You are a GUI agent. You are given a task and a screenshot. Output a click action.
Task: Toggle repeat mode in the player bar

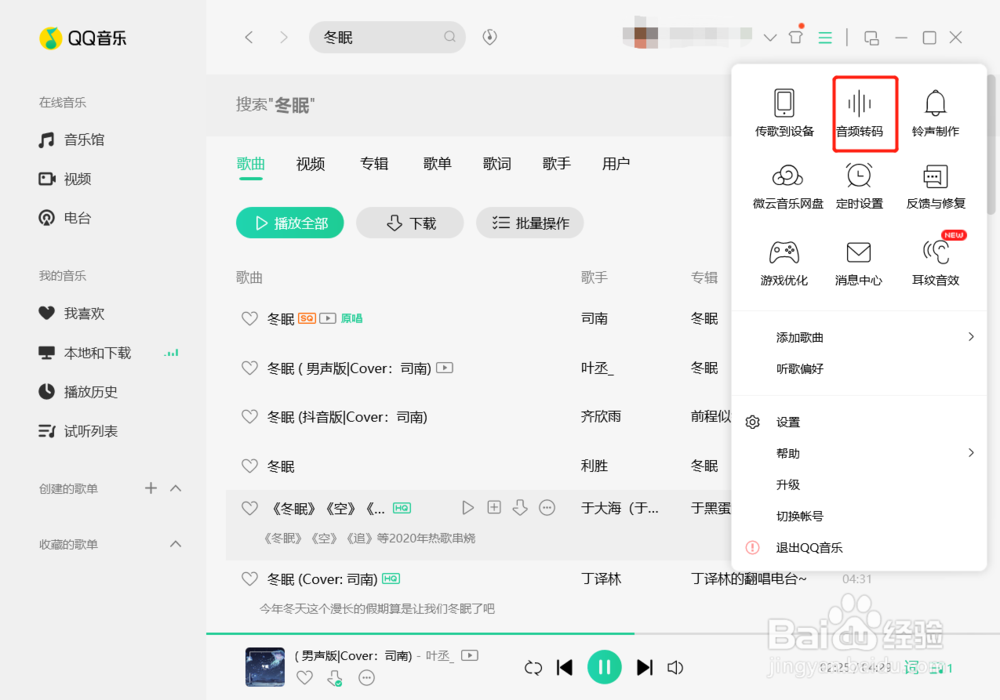[x=534, y=667]
